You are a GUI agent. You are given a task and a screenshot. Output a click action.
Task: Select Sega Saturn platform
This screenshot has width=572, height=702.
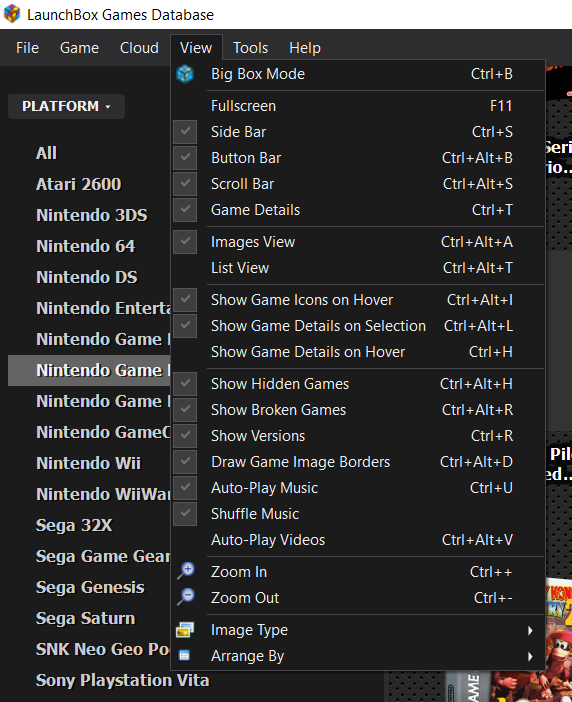[x=85, y=618]
